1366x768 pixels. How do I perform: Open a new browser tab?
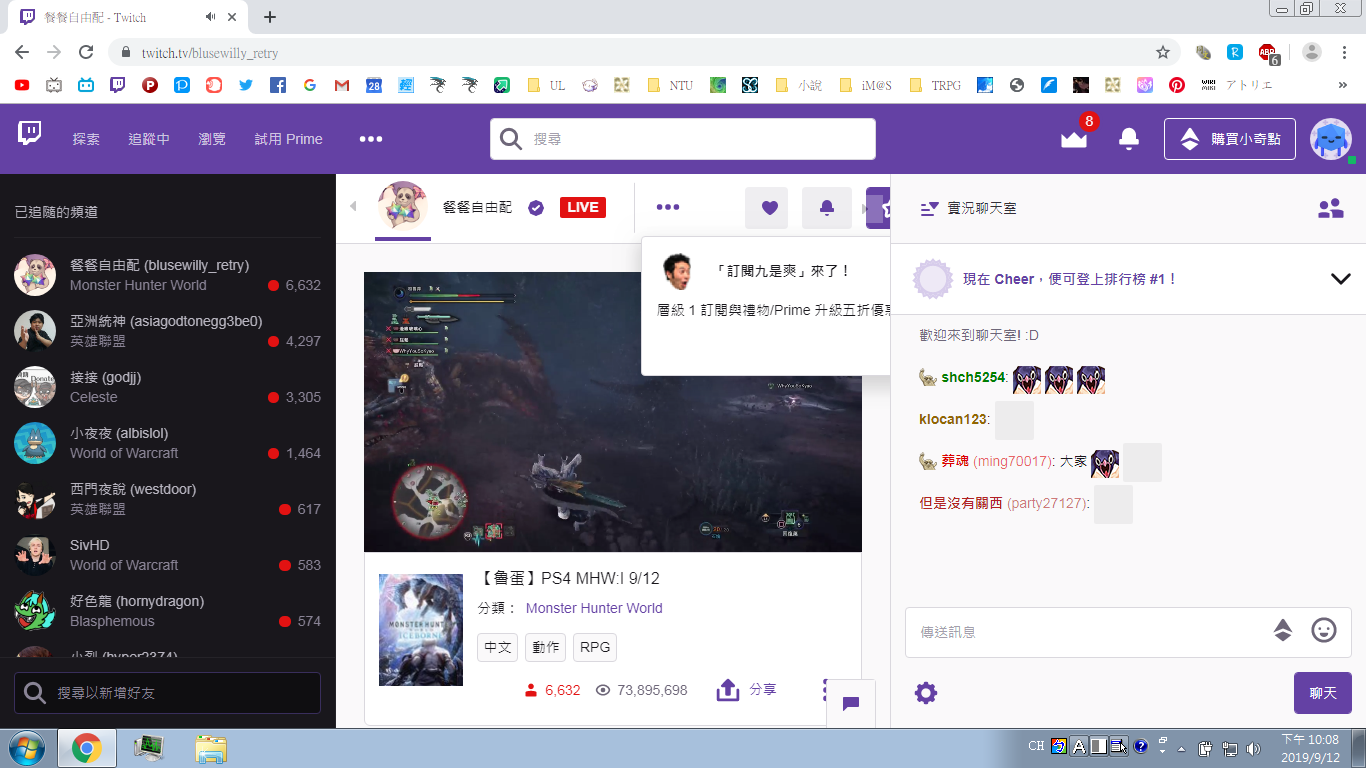(270, 17)
